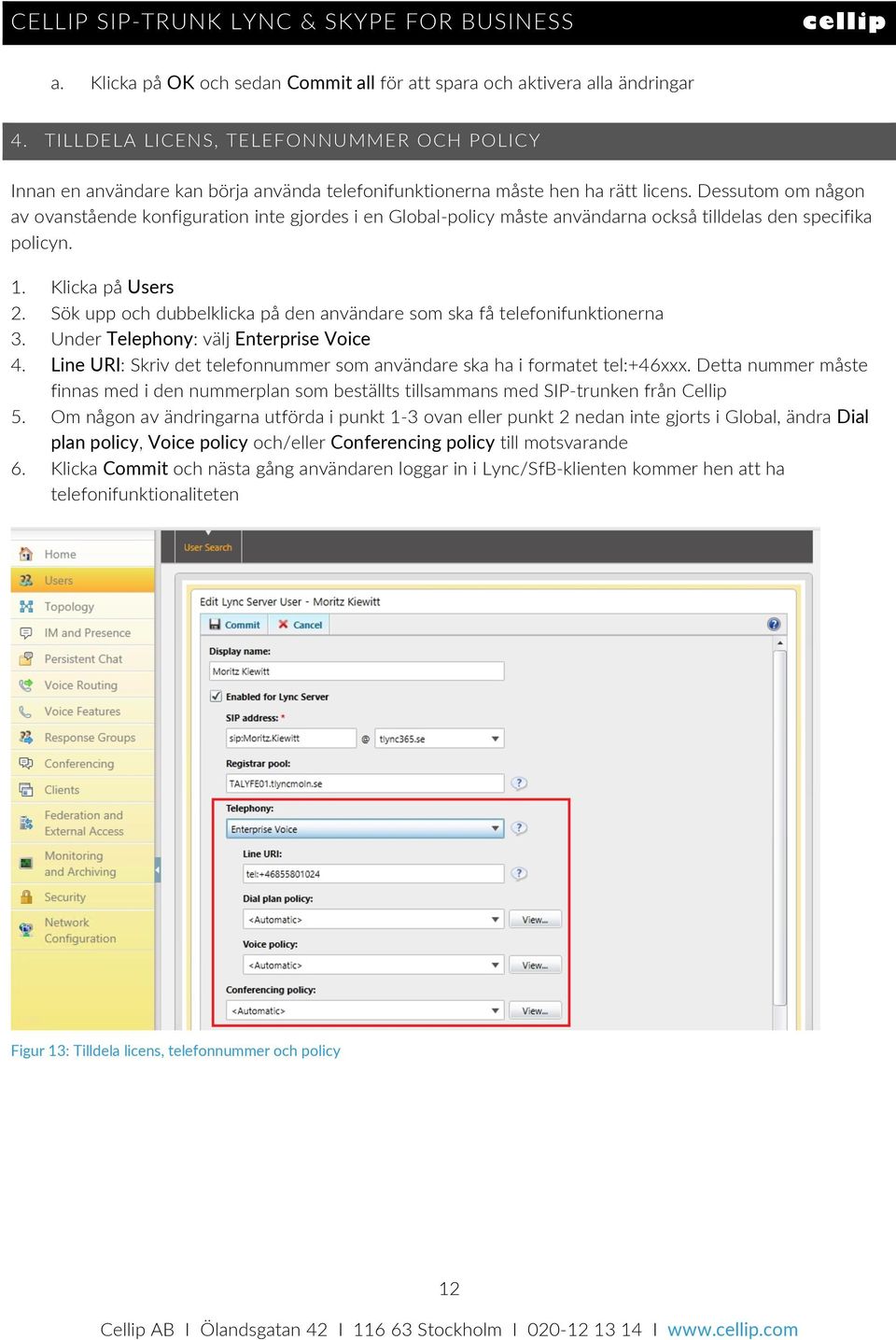The width and height of the screenshot is (896, 1340).
Task: Click the Conferencing icon in the sidebar
Action: pyautogui.click(x=26, y=763)
